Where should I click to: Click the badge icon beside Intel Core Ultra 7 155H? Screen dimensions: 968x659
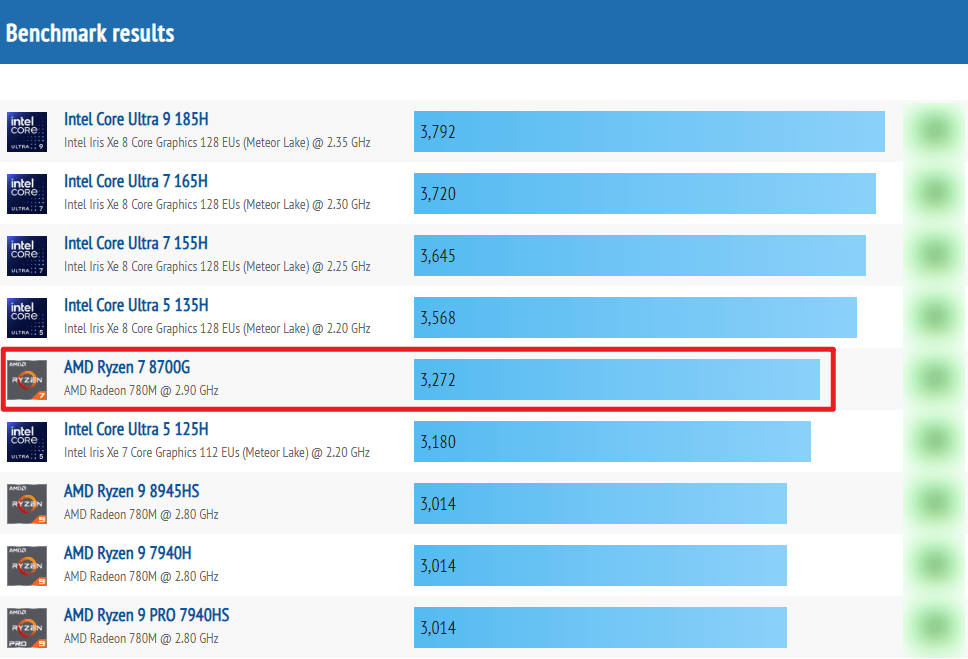(27, 255)
